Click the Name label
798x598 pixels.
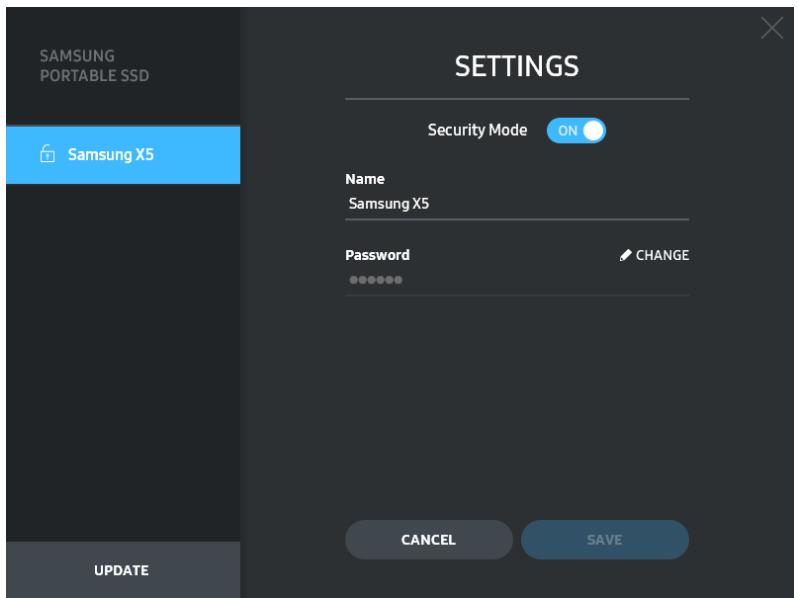365,179
